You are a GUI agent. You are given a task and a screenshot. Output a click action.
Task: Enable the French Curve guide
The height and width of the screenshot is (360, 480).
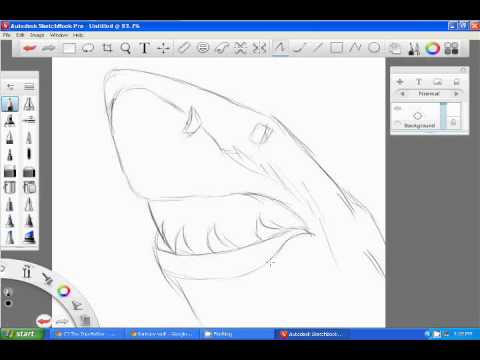222,49
